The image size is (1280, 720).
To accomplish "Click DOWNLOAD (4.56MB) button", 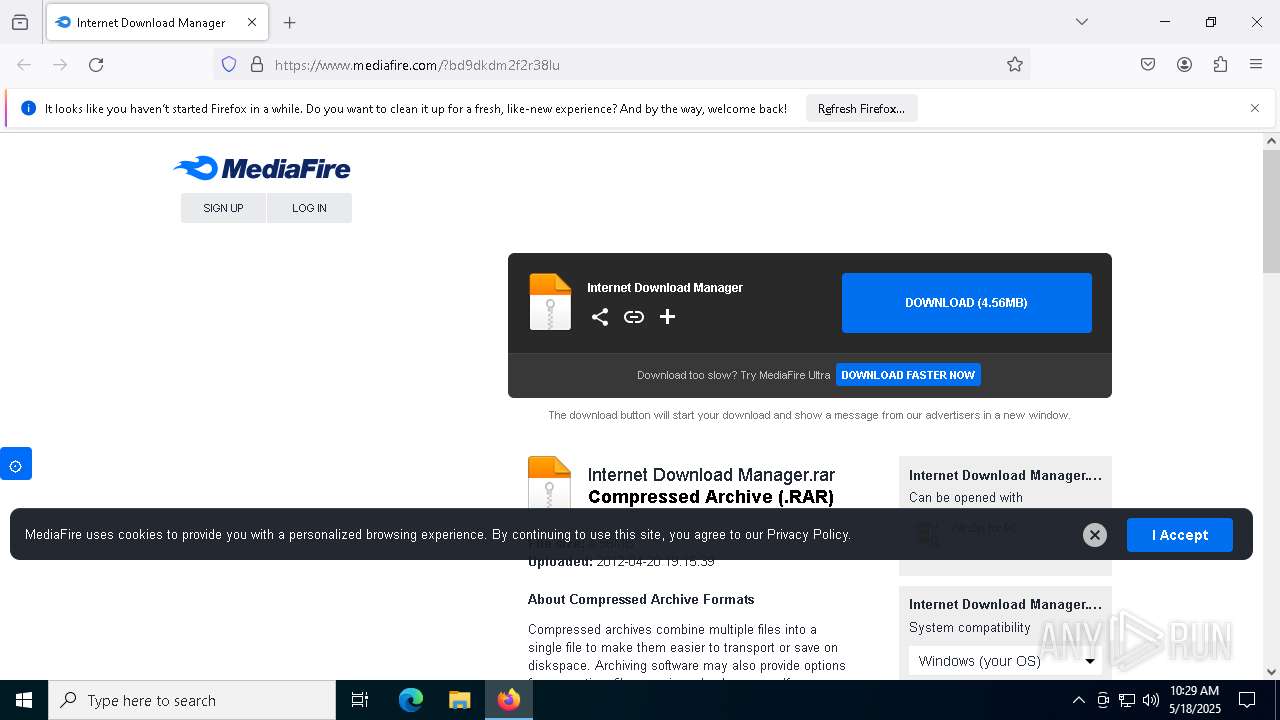I will [967, 303].
